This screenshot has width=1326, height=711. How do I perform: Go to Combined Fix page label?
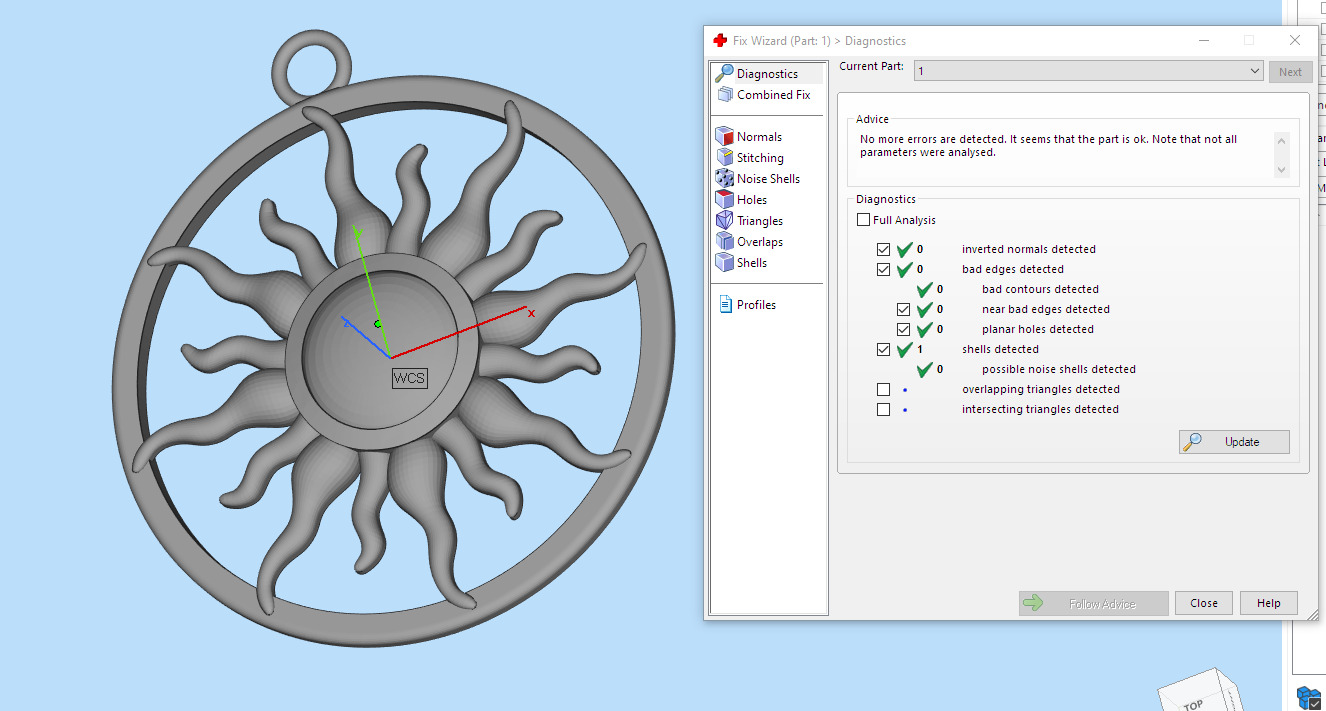pos(774,94)
